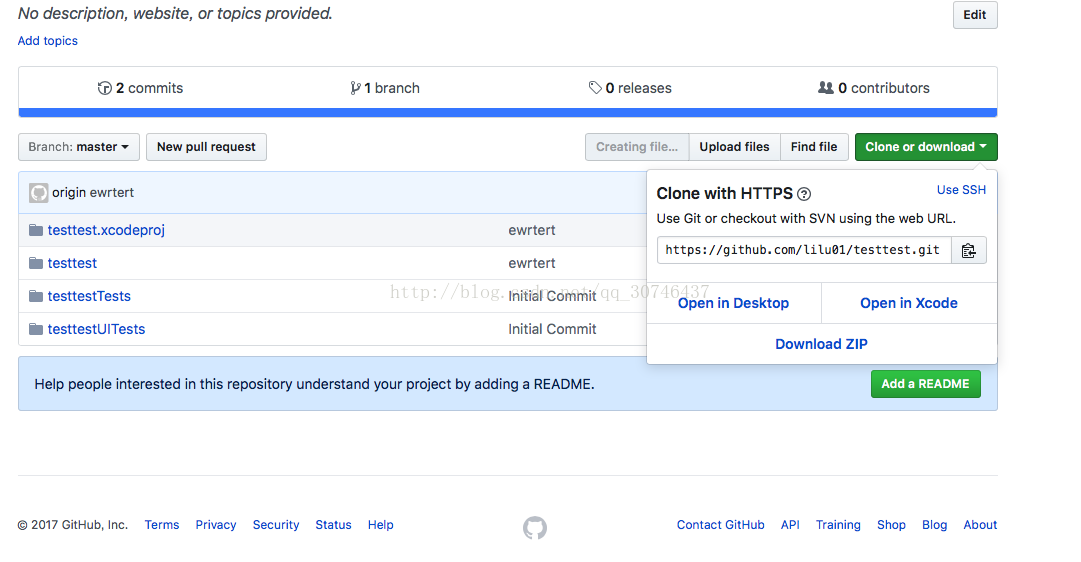Click the copy-to-clipboard icon beside the URL
Screen dimensions: 1081x562
[969, 250]
